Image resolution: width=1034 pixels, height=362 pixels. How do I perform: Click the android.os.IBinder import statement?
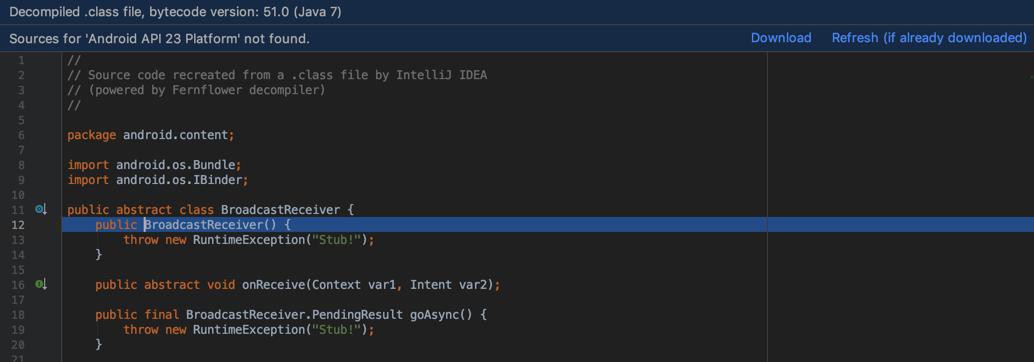[158, 180]
